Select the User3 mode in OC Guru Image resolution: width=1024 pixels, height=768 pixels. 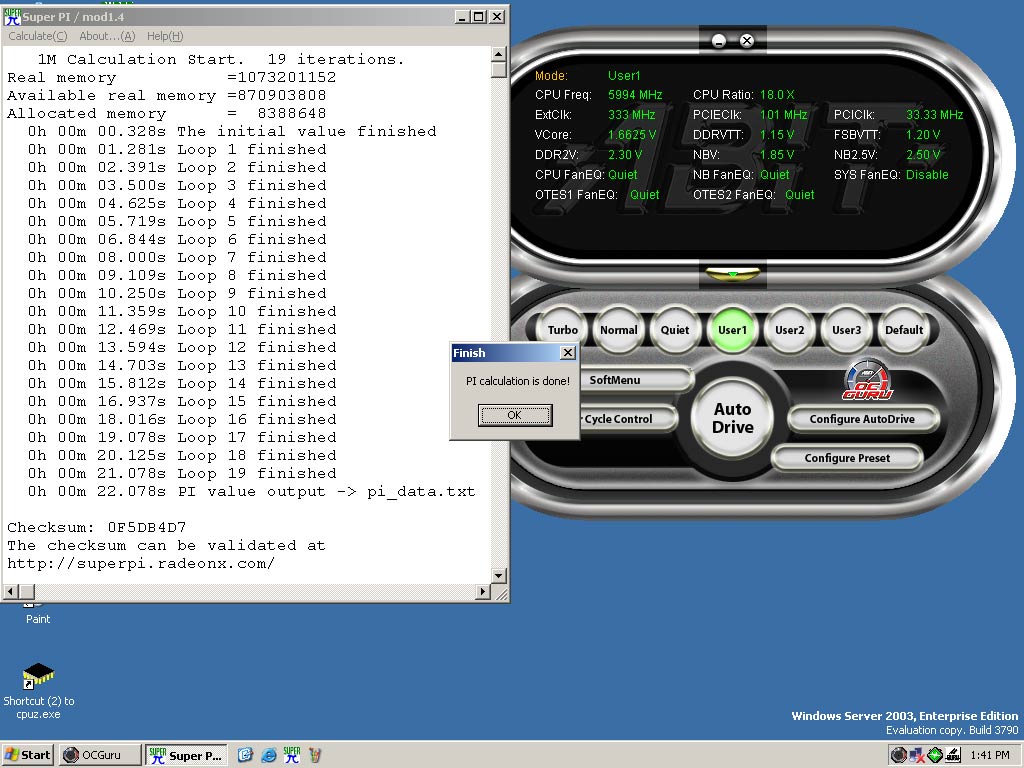846,330
